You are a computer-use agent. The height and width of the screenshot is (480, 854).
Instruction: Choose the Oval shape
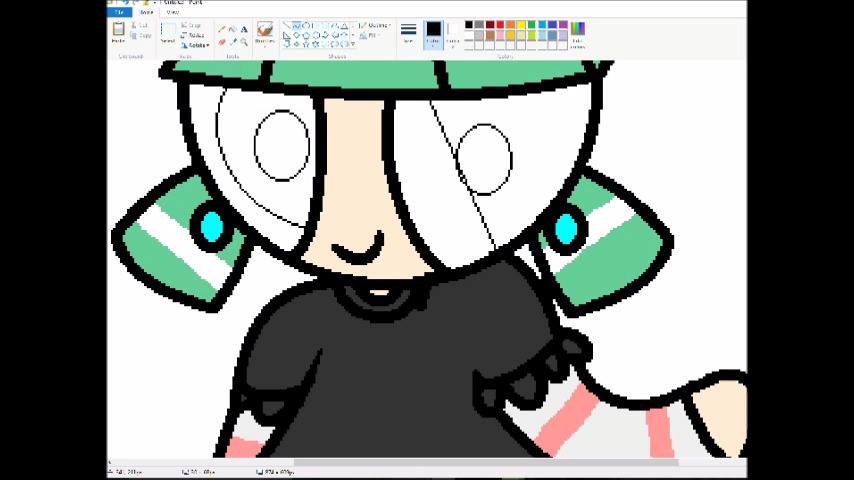point(306,26)
